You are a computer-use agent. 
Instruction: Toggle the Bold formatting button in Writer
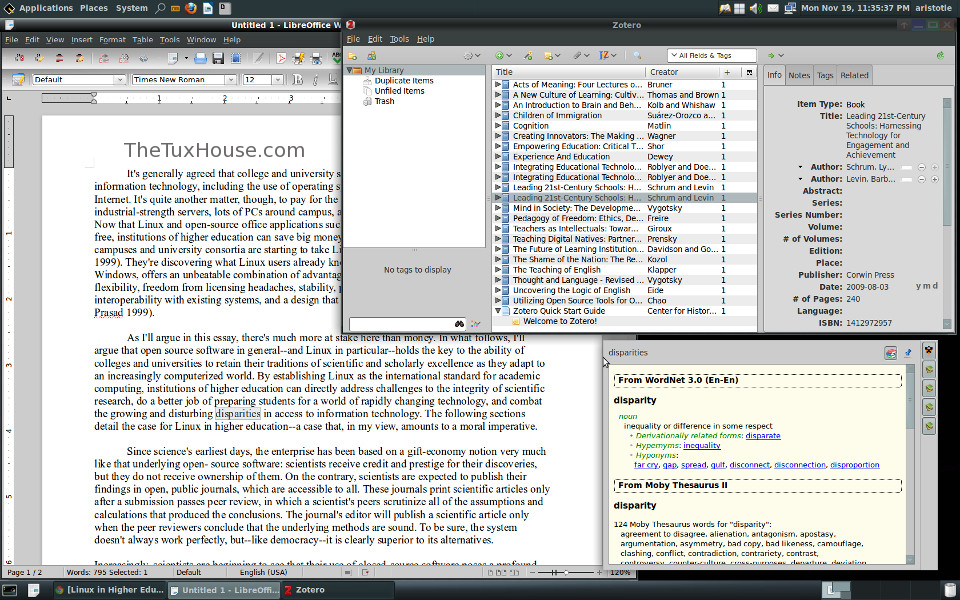coord(297,79)
